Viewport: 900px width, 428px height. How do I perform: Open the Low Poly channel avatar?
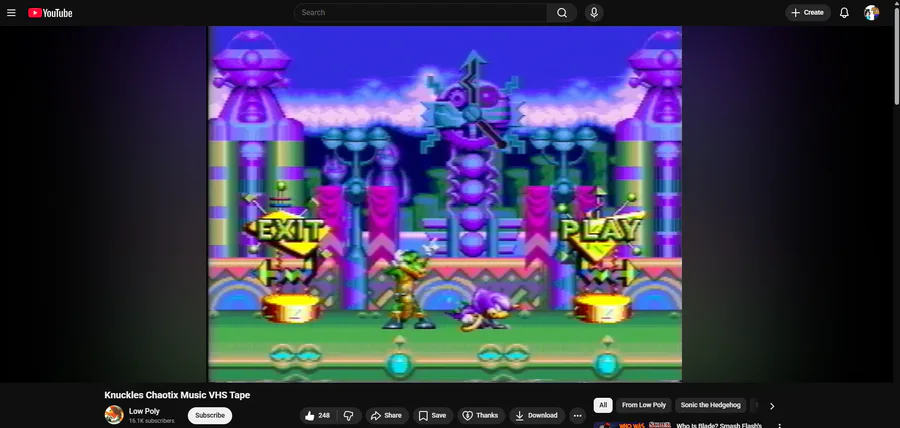point(114,415)
